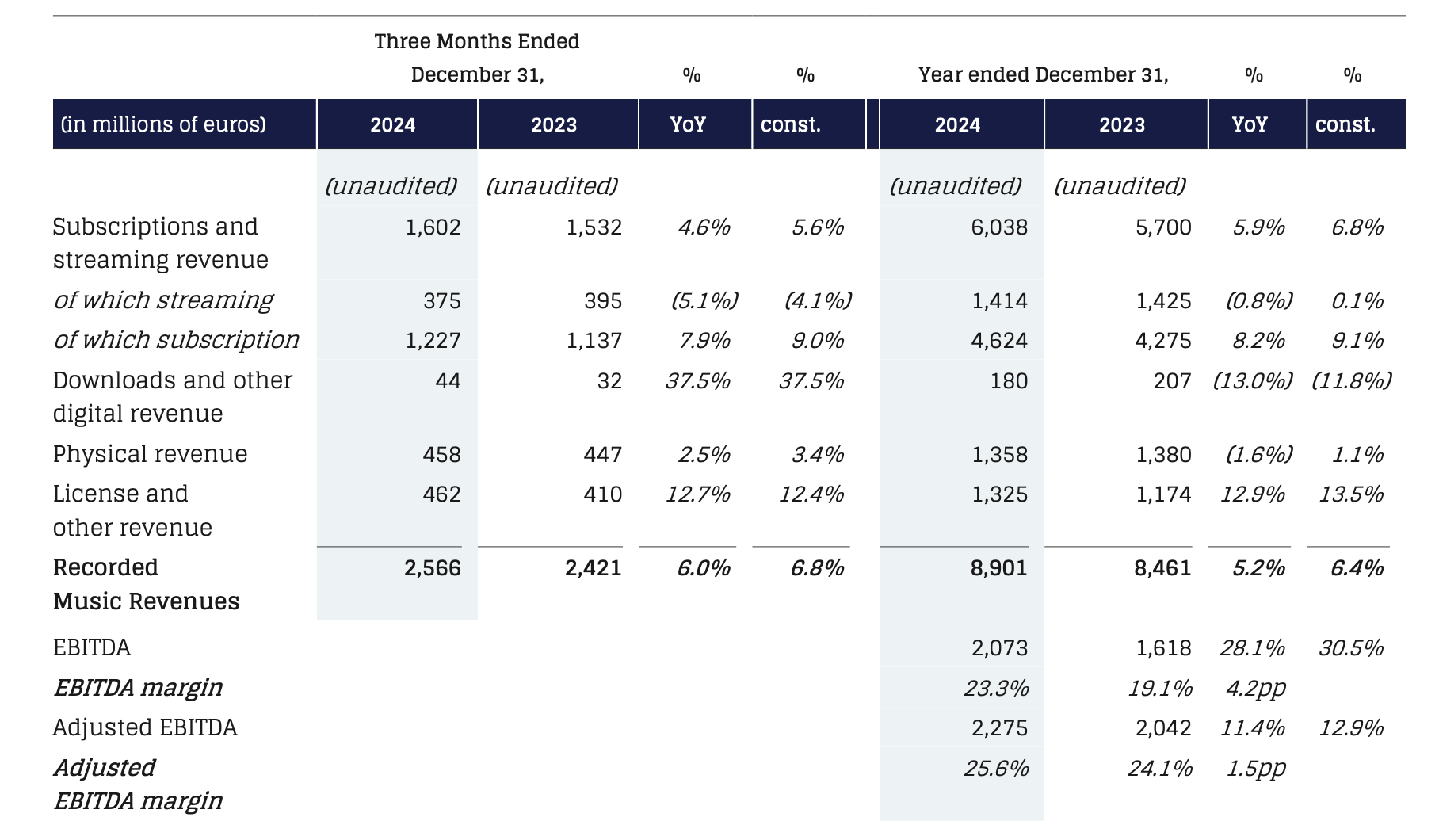Click the "of which subscription" row label
The image size is (1439, 840).
click(176, 340)
